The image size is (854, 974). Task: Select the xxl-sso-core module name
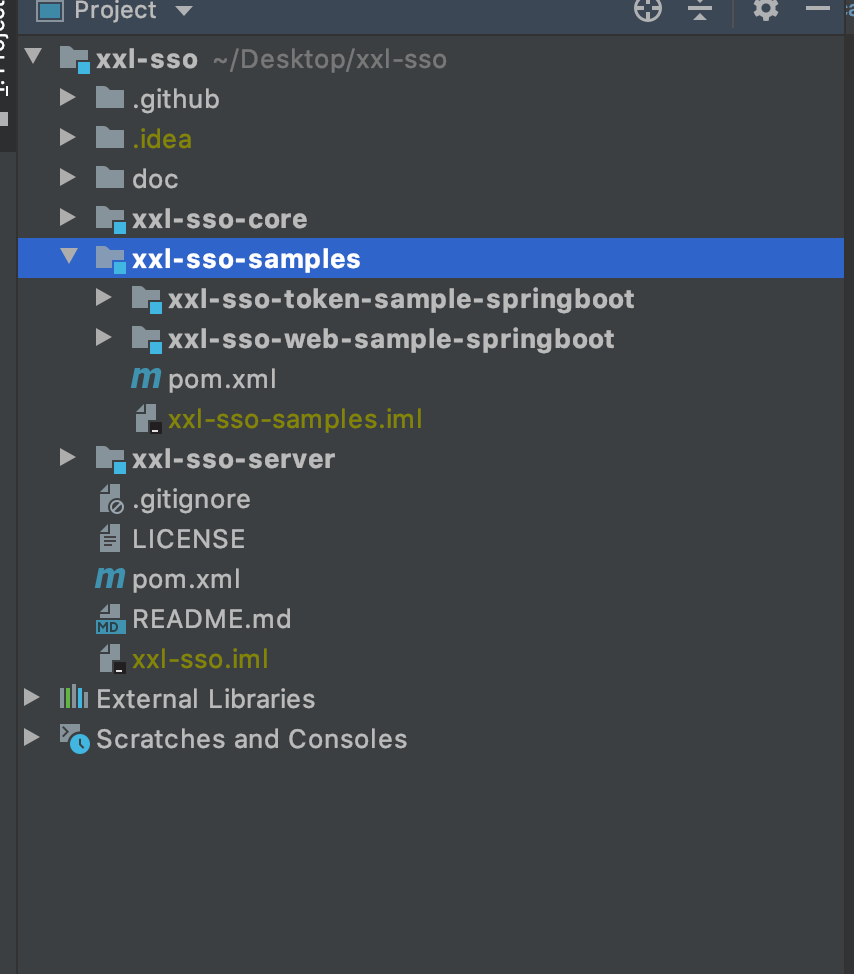[220, 219]
